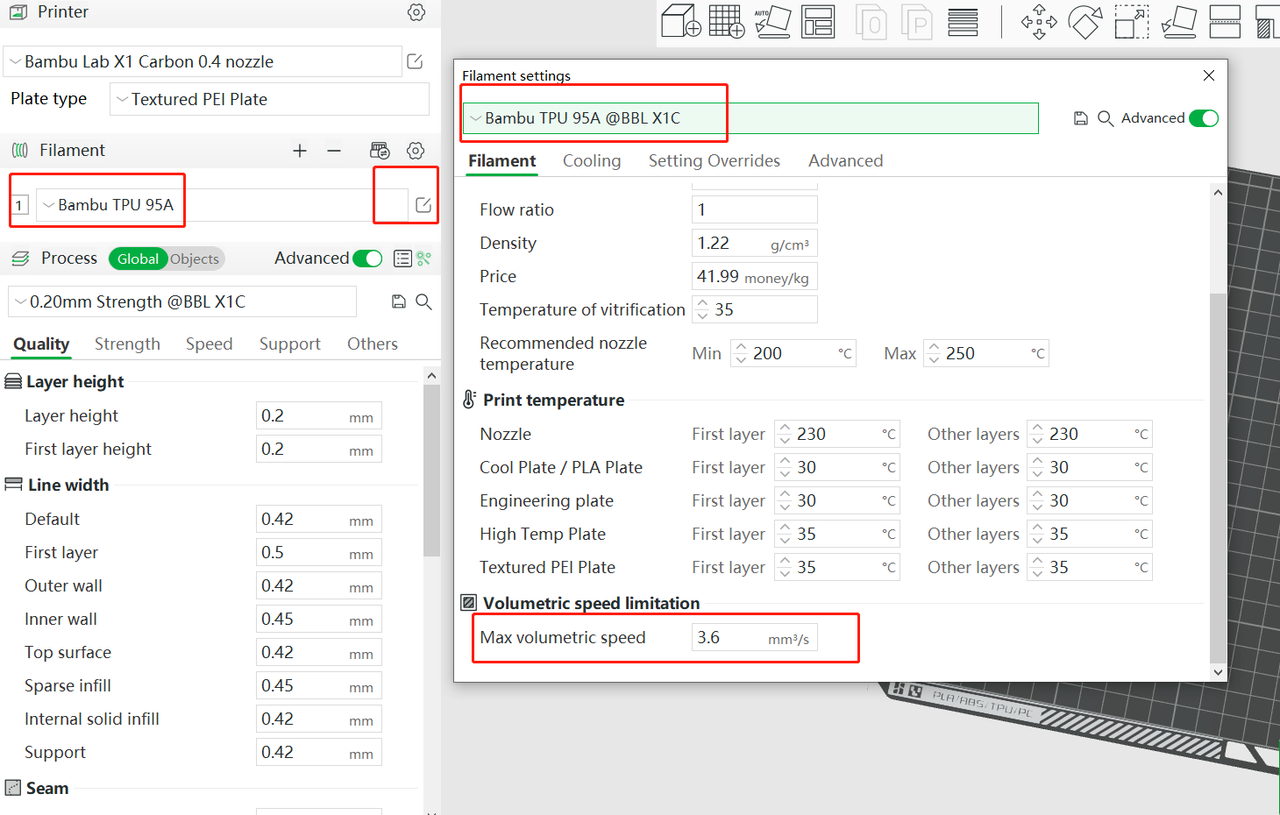Click the Auto orient icon
The height and width of the screenshot is (815, 1280).
click(x=772, y=21)
